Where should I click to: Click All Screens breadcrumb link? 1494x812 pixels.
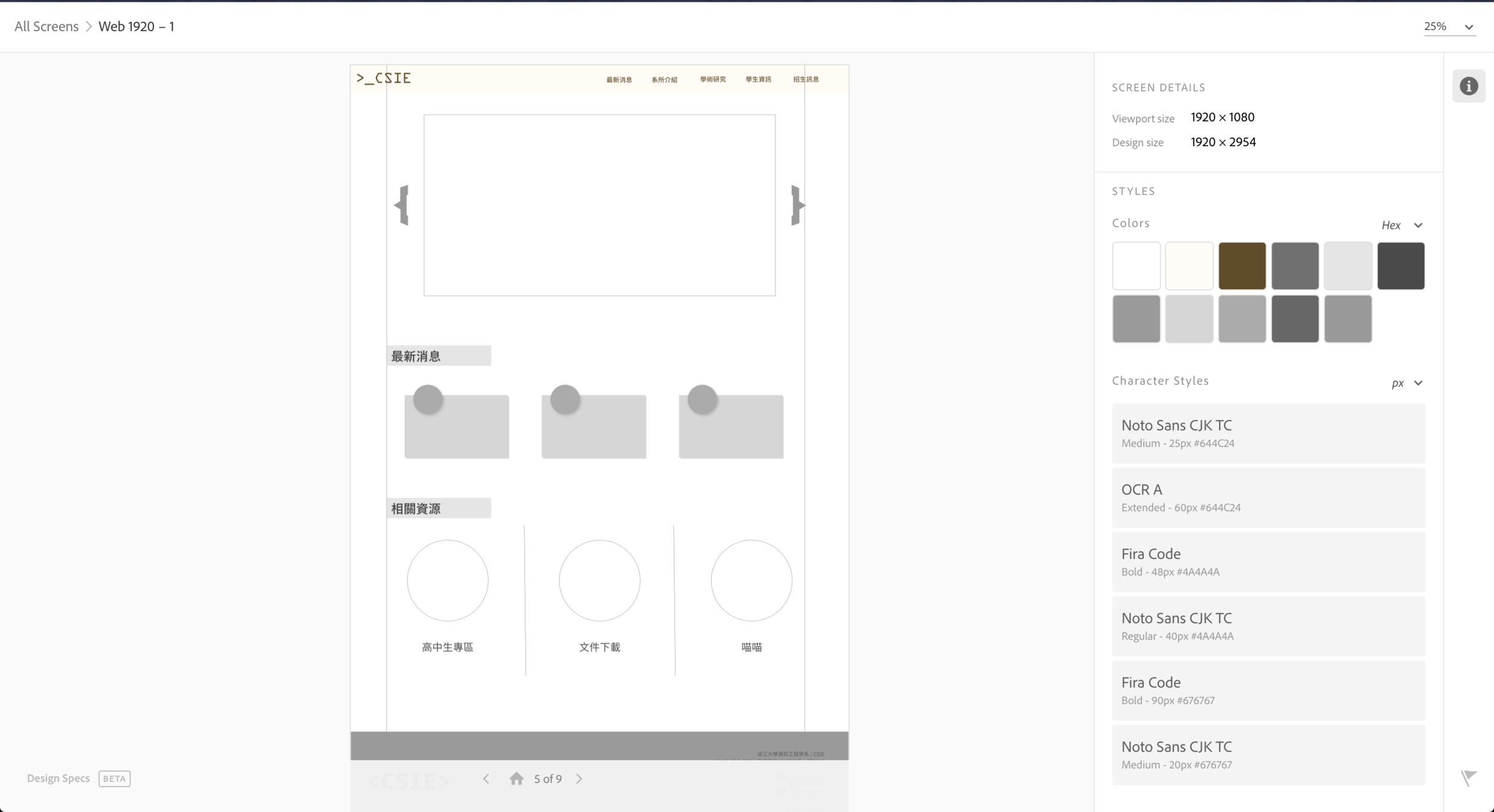46,26
